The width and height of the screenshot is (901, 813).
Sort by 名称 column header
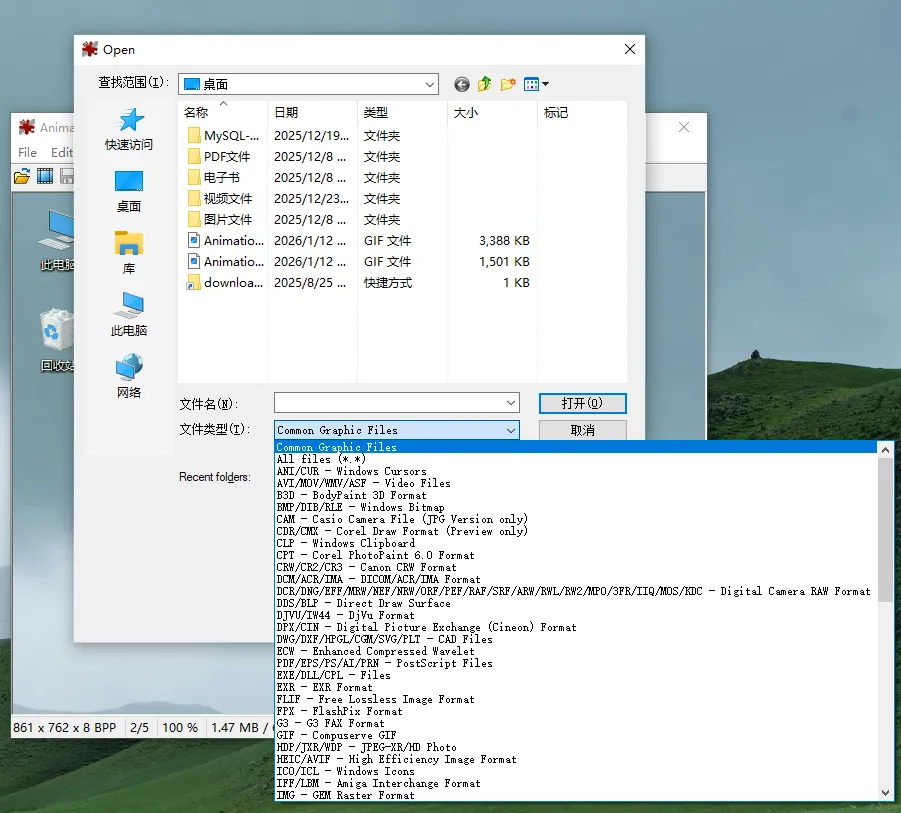pyautogui.click(x=222, y=113)
